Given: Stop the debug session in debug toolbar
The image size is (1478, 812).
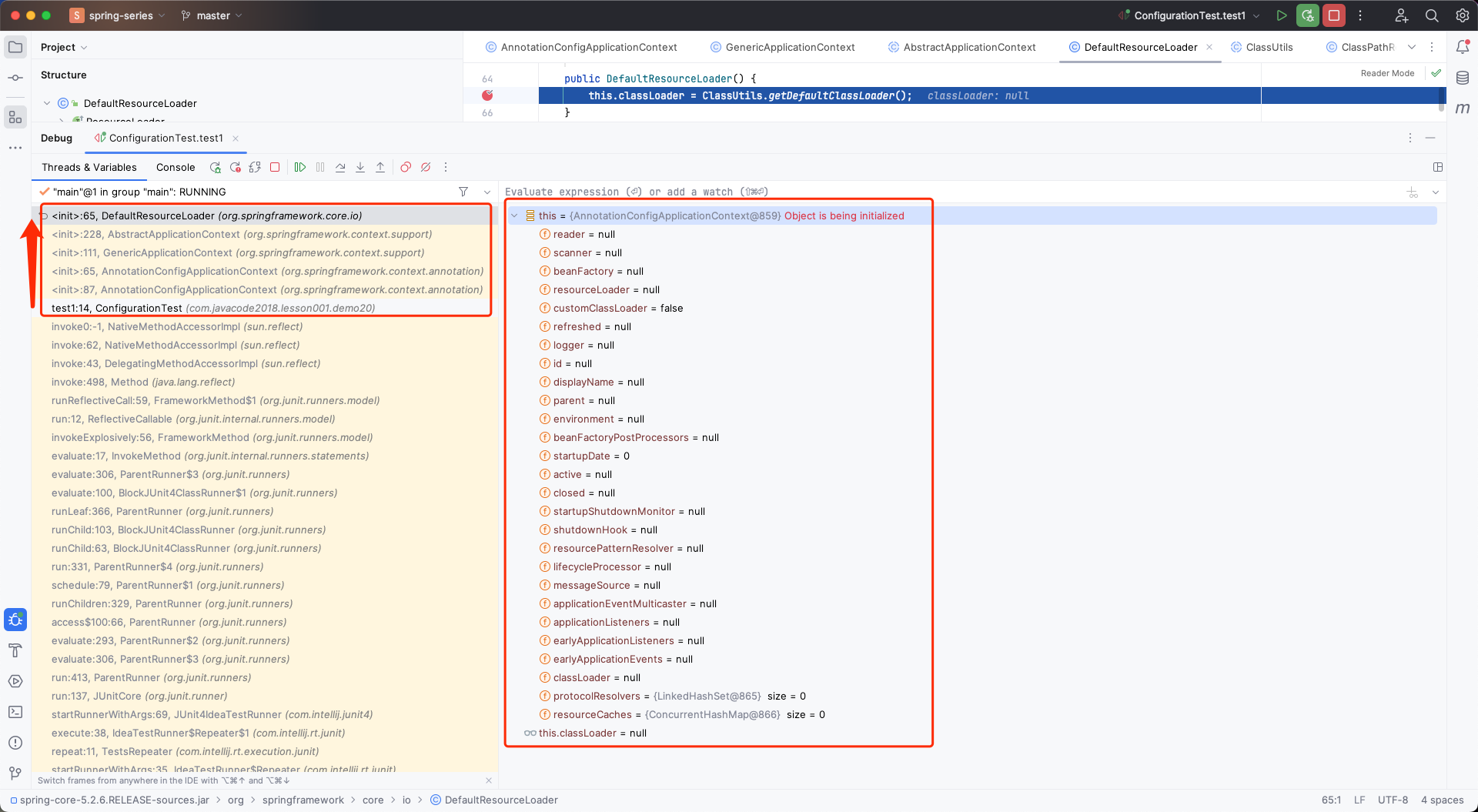Looking at the screenshot, I should (275, 167).
